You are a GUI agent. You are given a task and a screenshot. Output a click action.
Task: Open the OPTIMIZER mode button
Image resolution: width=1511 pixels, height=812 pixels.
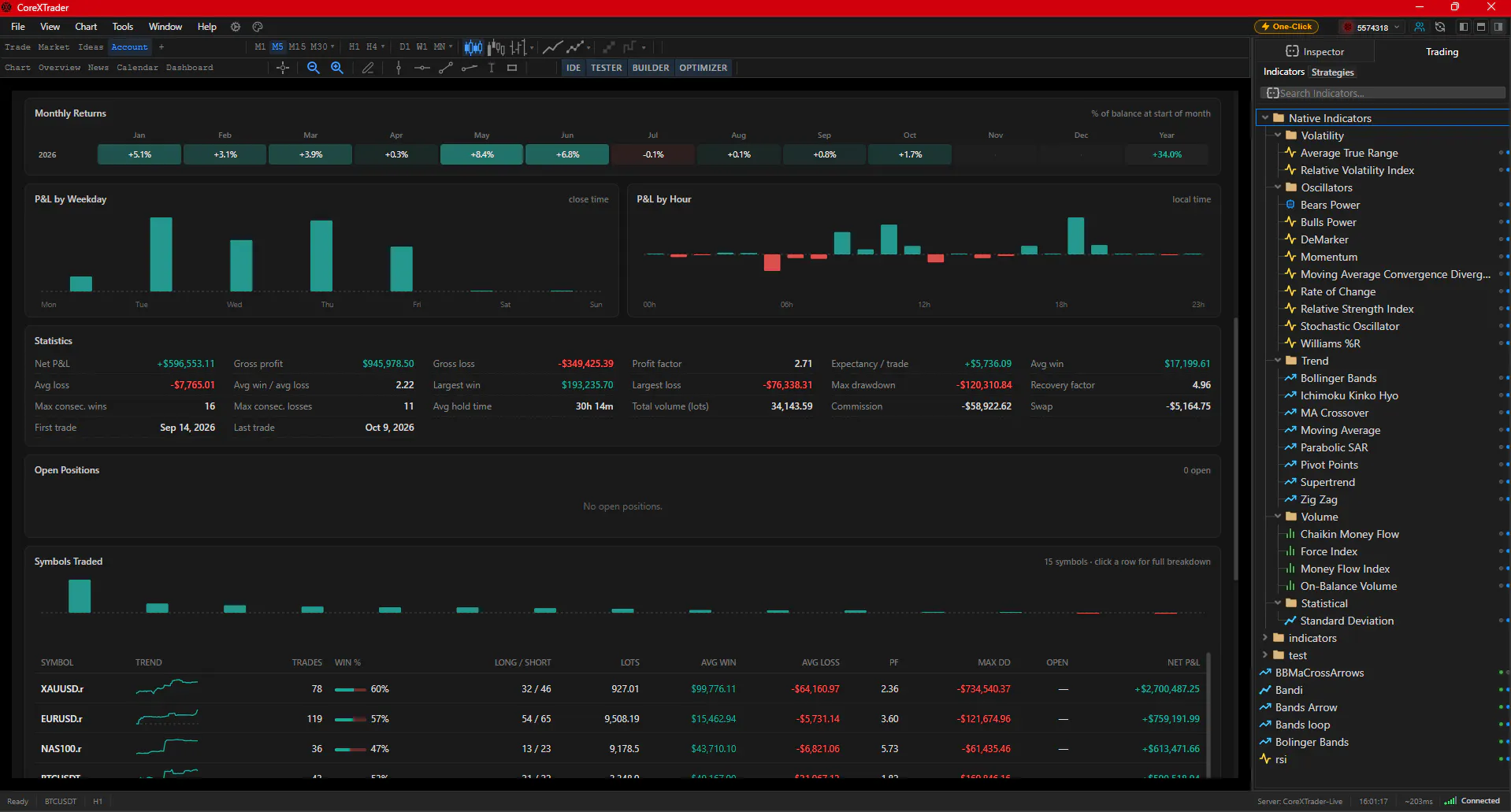(x=704, y=68)
